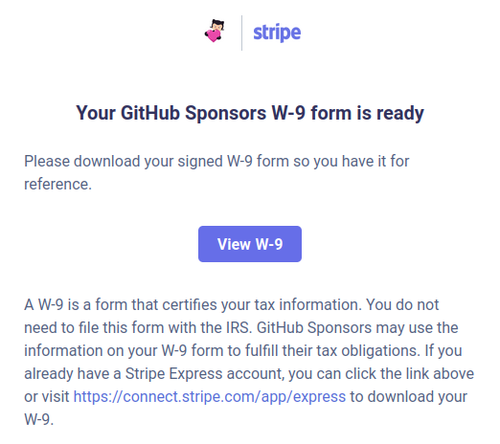This screenshot has height=444, width=500.
Task: Click "to download your" text after the URL
Action: click(x=409, y=397)
